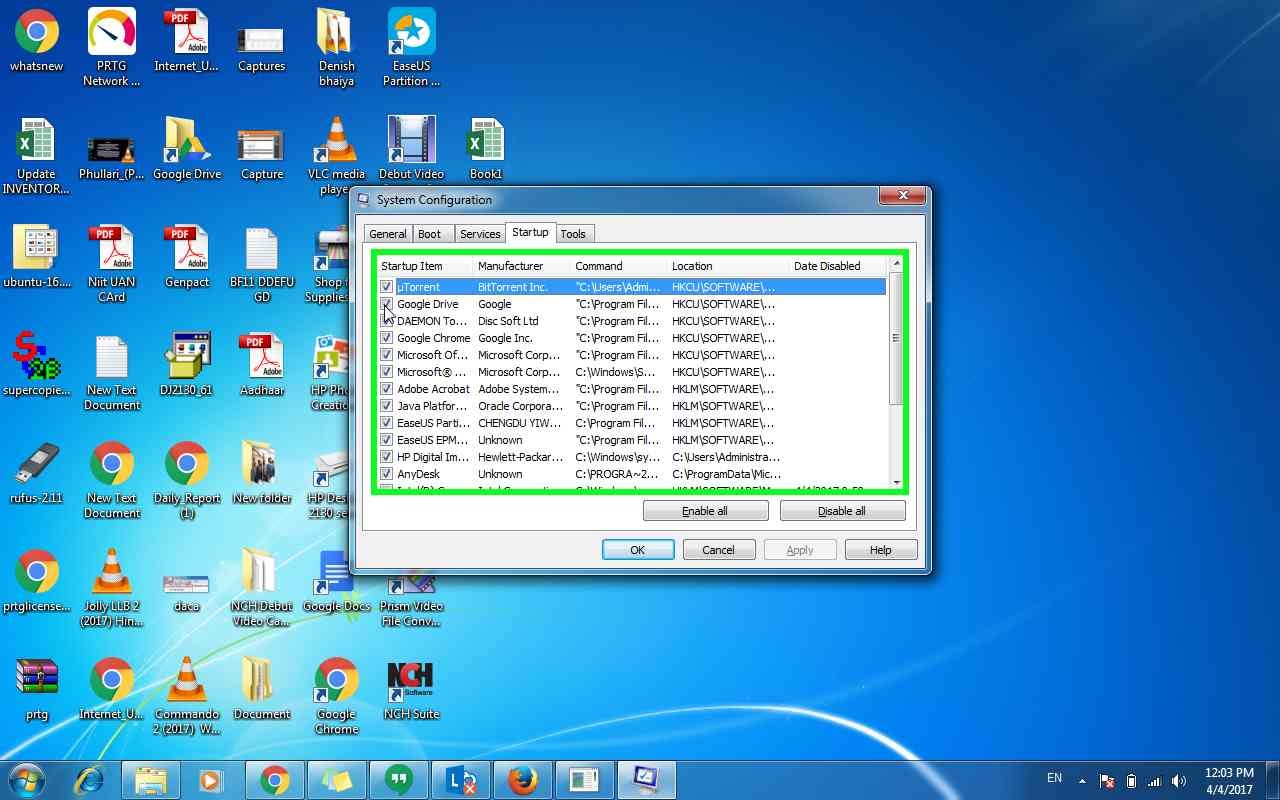
Task: Launch Google Chrome from the taskbar
Action: pos(275,779)
